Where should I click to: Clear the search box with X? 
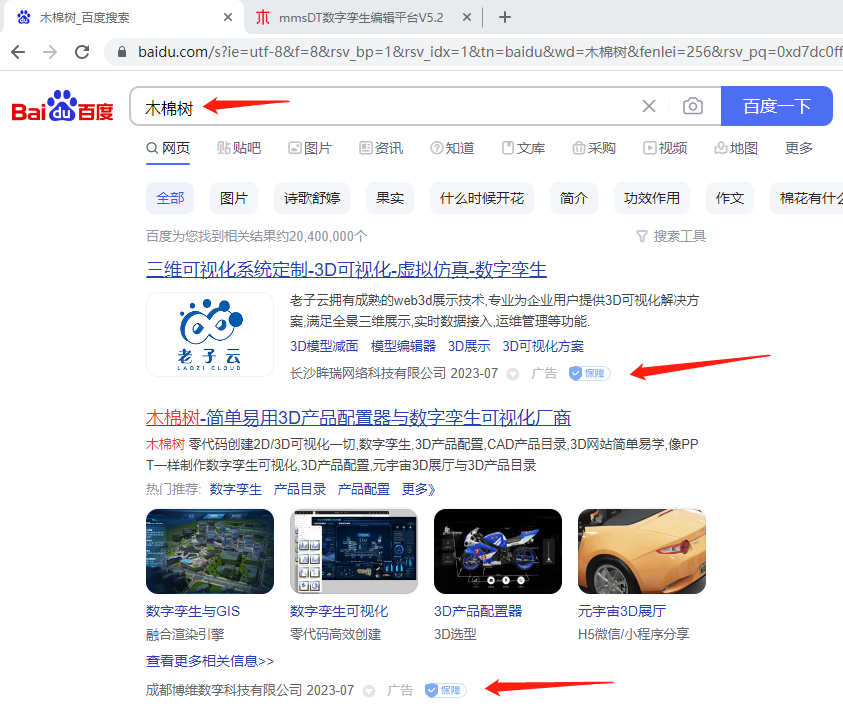pos(649,106)
